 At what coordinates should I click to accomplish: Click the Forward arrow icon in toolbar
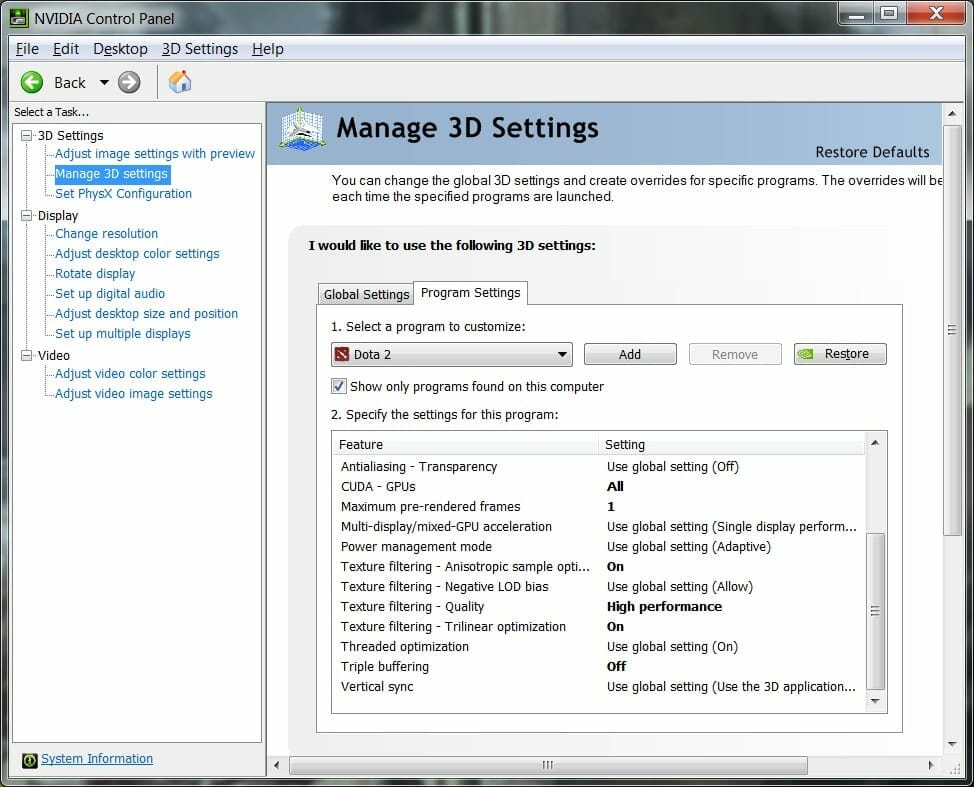[x=129, y=82]
